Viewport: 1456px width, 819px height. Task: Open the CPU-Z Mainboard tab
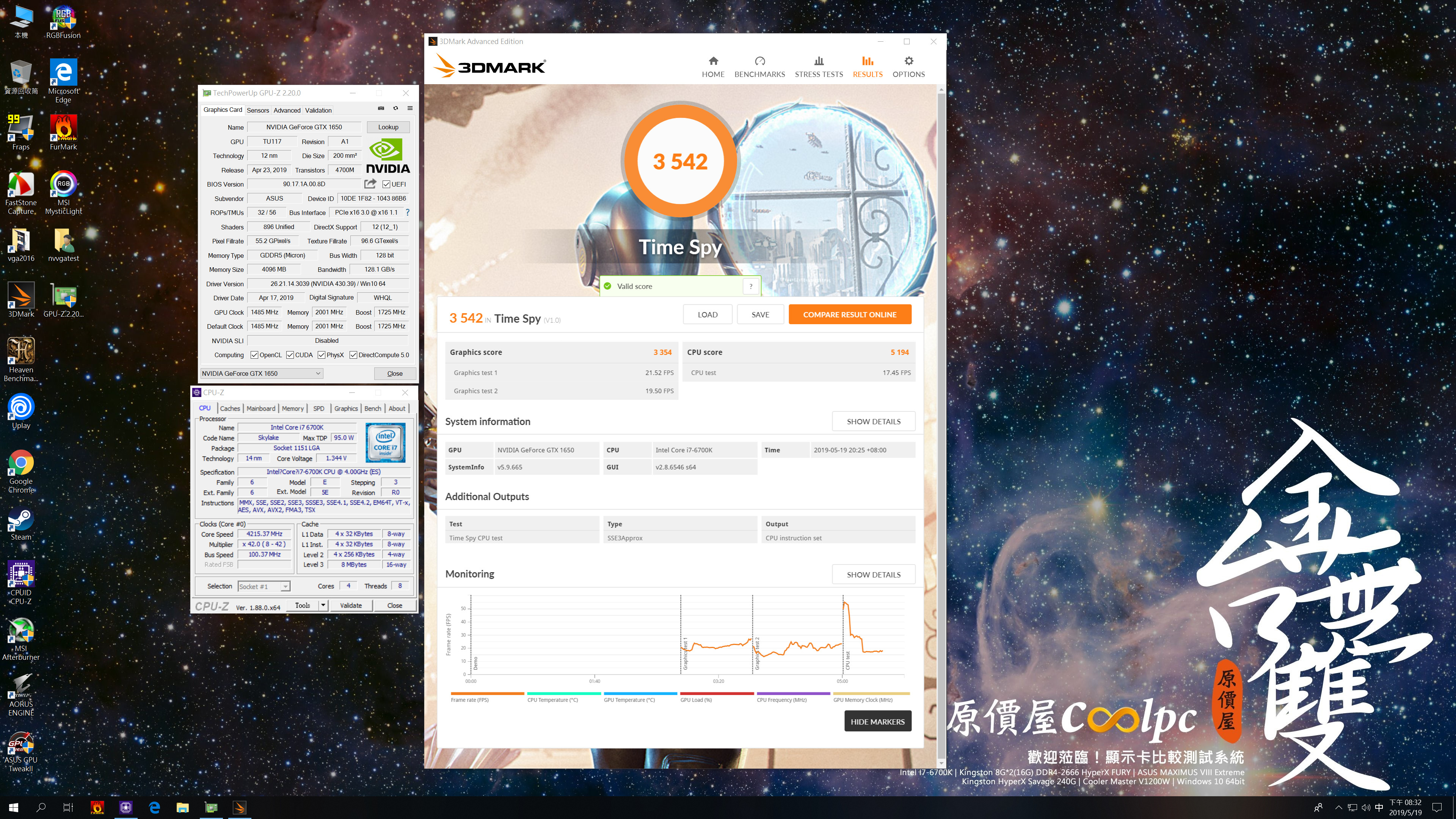[x=260, y=409]
